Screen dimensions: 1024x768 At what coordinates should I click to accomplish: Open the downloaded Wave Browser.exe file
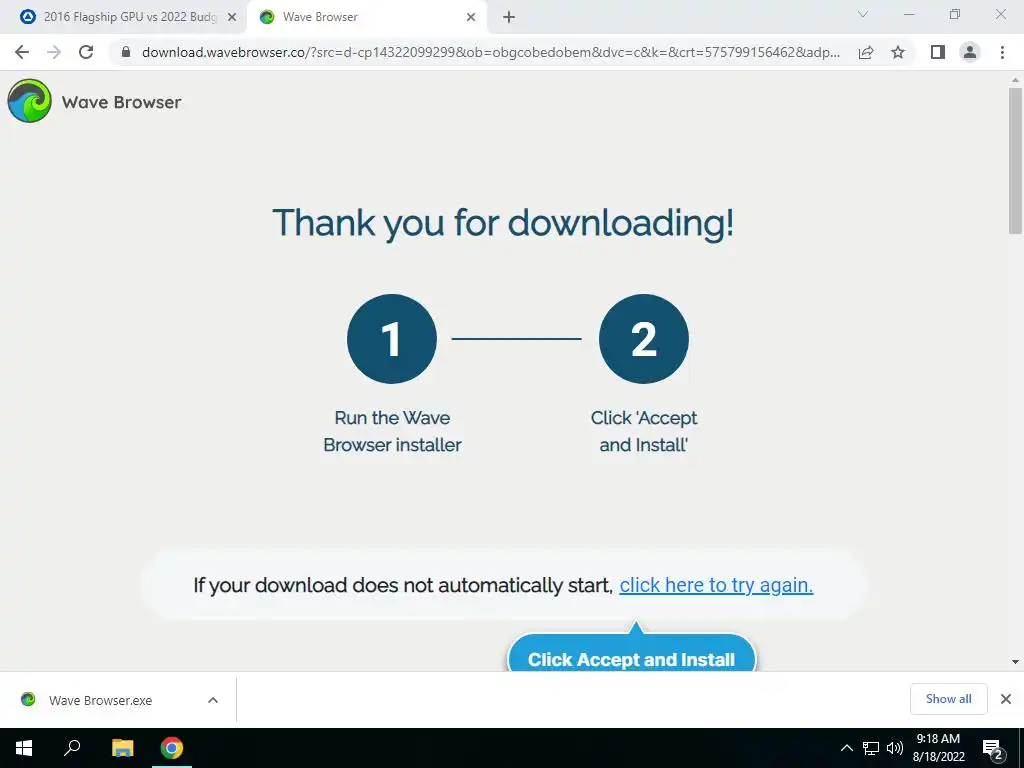point(100,700)
